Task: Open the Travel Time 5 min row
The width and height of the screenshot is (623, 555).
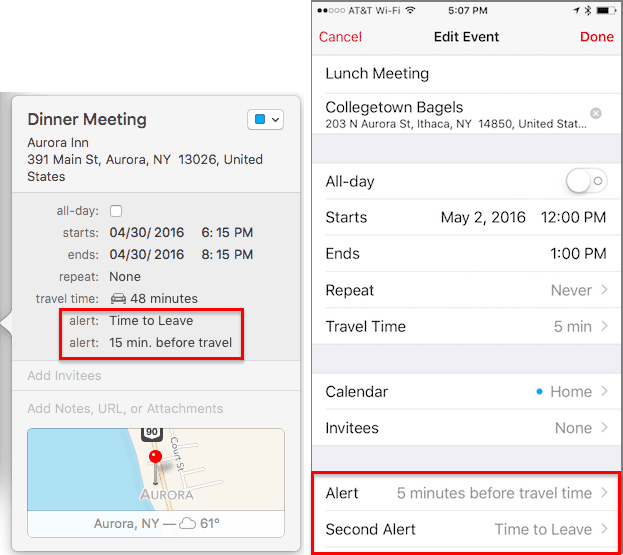Action: click(466, 326)
